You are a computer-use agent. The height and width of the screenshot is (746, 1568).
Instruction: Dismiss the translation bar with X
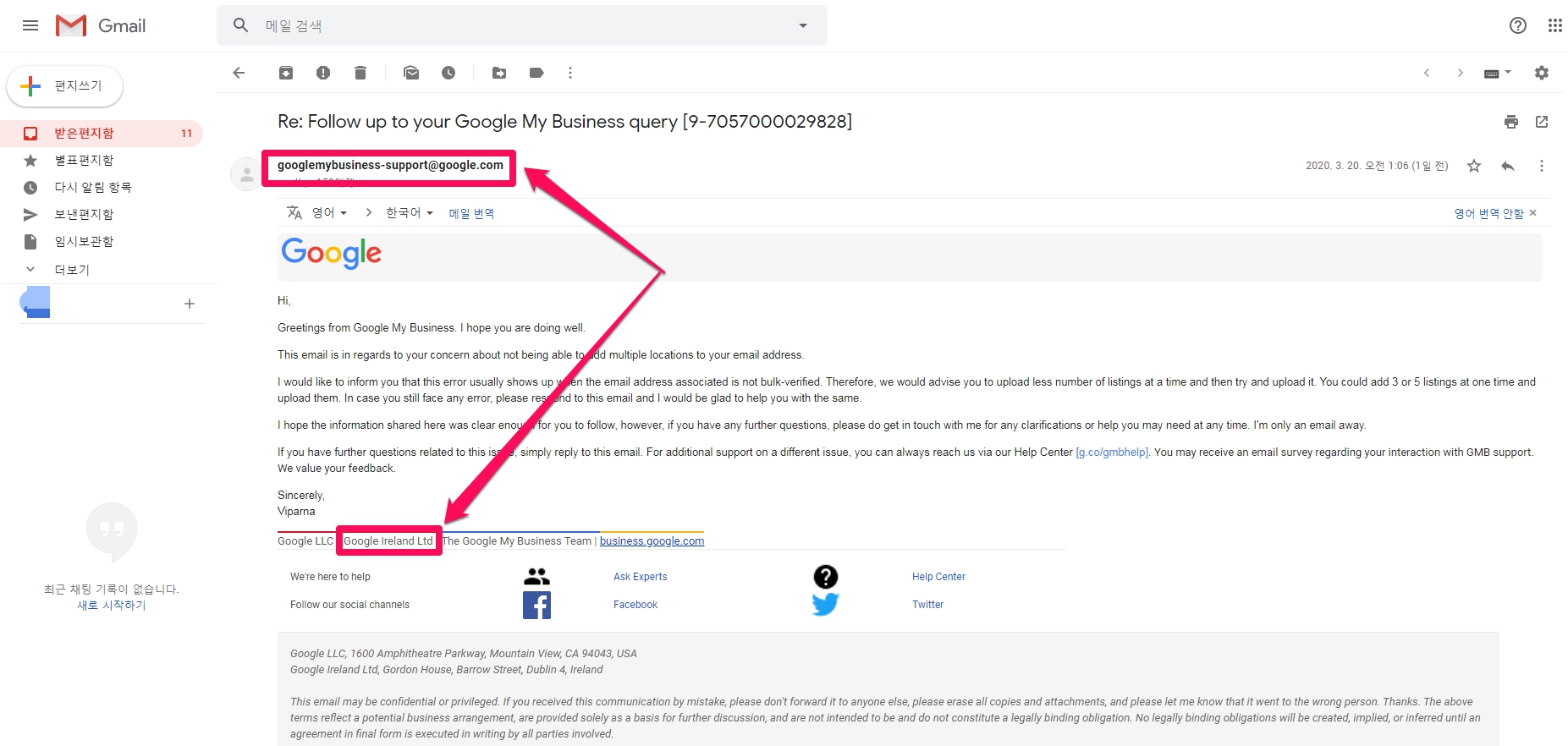coord(1533,213)
